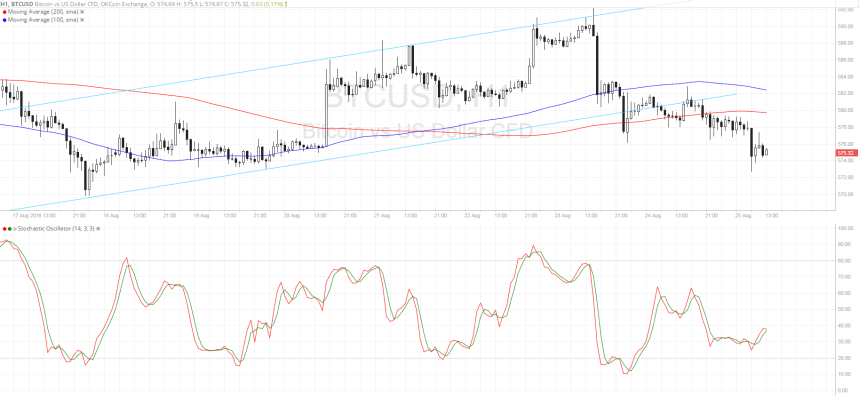Click the 25 Aug date on time axis

pos(743,215)
